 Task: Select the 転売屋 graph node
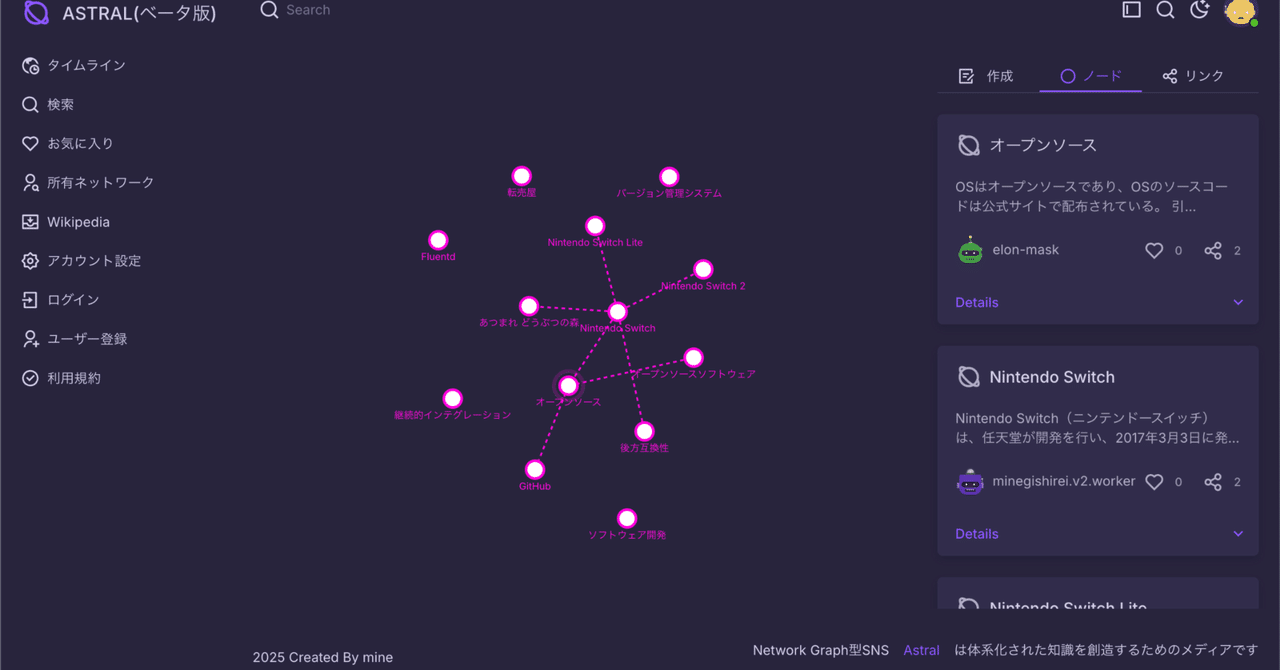[521, 176]
